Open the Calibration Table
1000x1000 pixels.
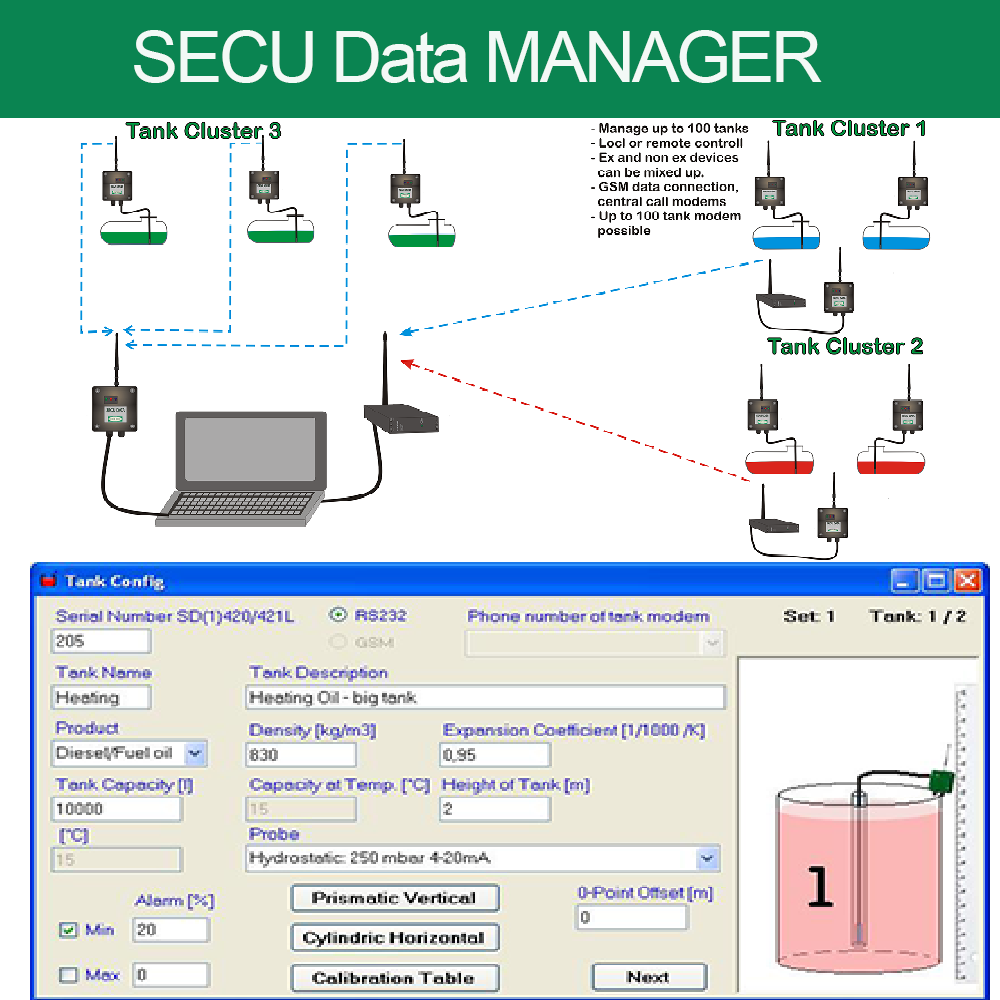click(394, 977)
